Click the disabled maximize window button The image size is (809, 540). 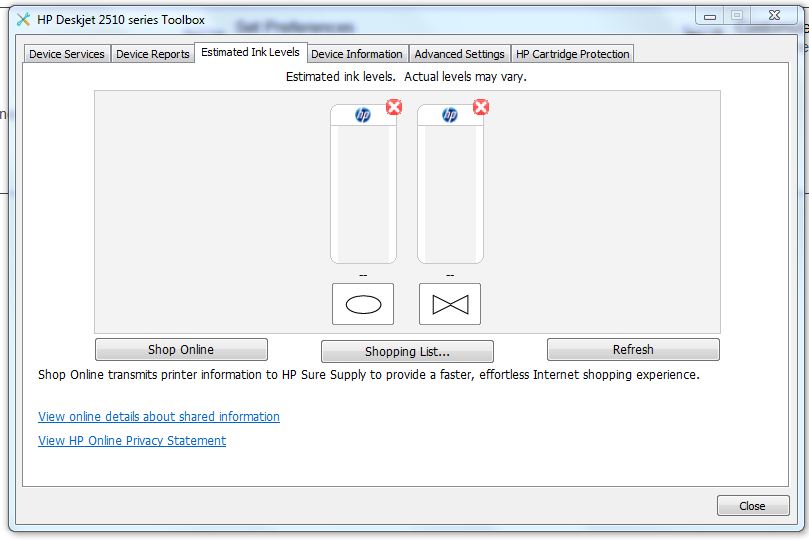coord(737,16)
